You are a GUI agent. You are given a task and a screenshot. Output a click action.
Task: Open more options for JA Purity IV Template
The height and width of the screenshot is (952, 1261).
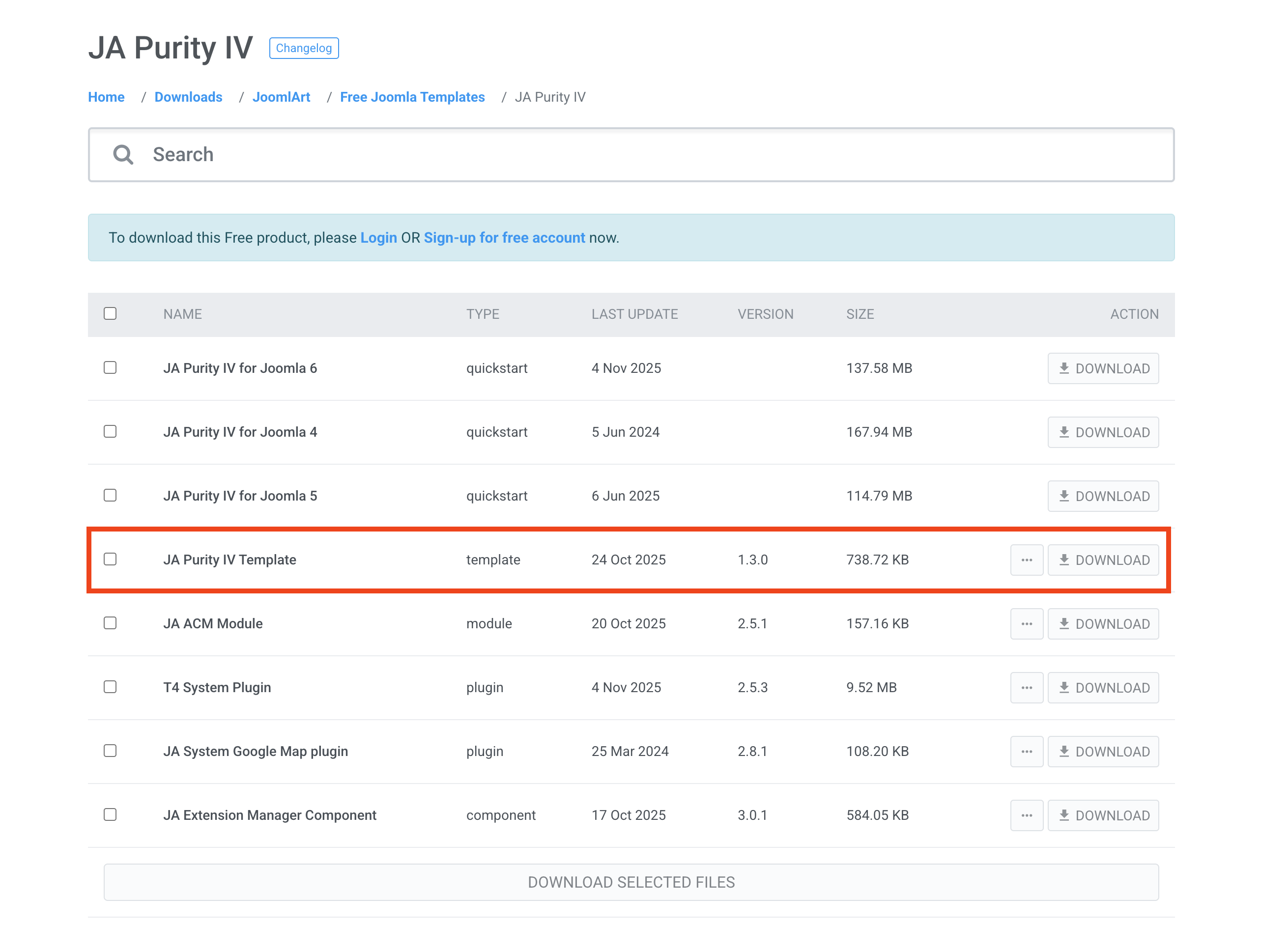[1026, 560]
